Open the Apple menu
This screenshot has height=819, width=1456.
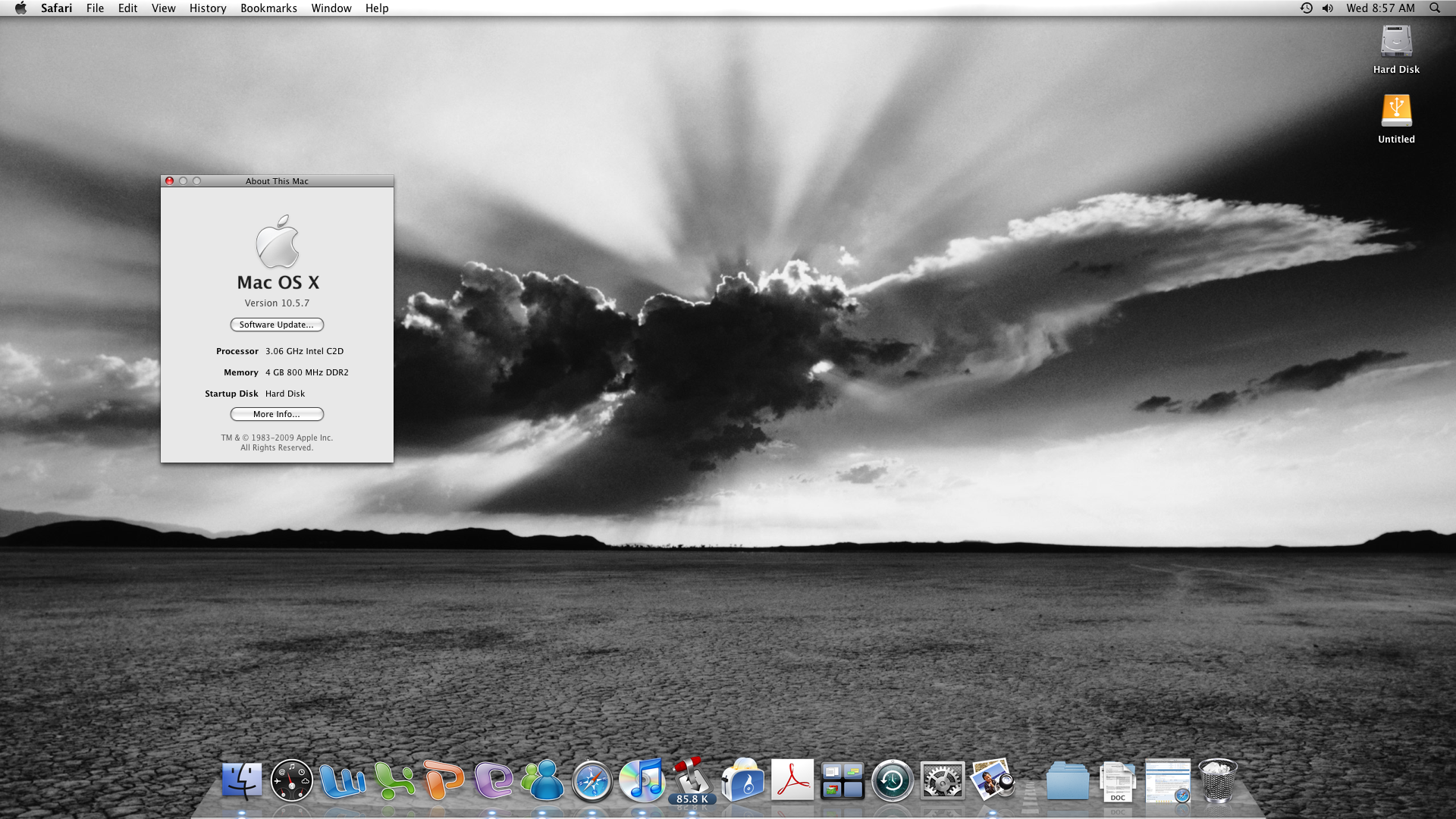[20, 8]
